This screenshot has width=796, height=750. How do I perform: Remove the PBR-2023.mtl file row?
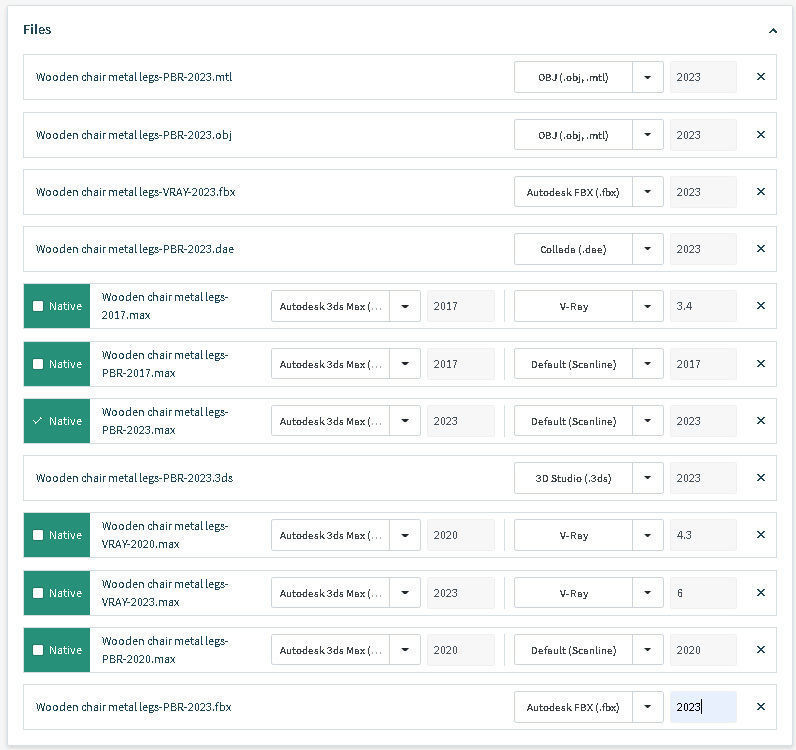[x=760, y=77]
